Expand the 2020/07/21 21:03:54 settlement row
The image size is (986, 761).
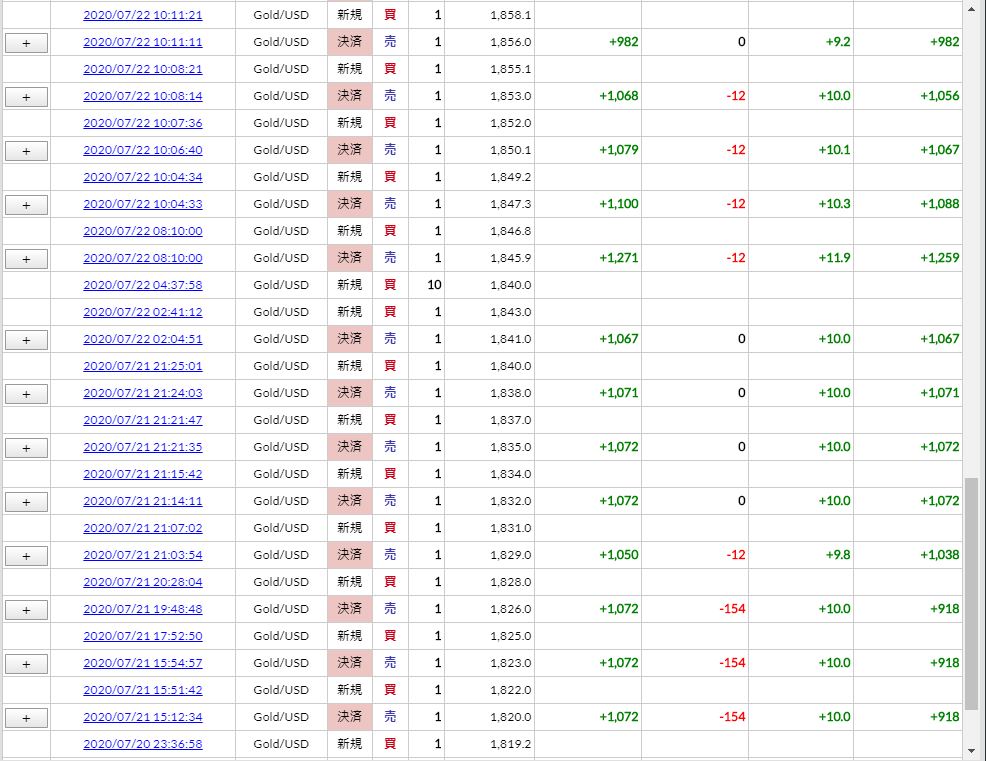coord(26,557)
